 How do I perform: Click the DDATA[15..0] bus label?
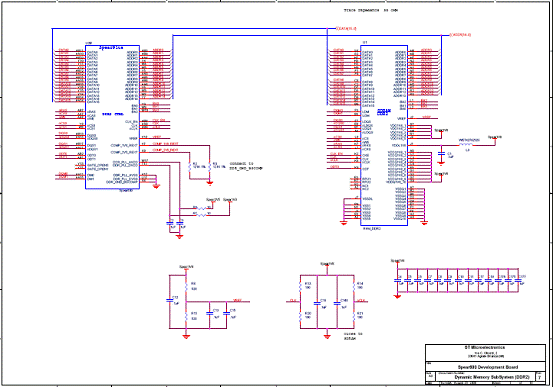(346, 28)
